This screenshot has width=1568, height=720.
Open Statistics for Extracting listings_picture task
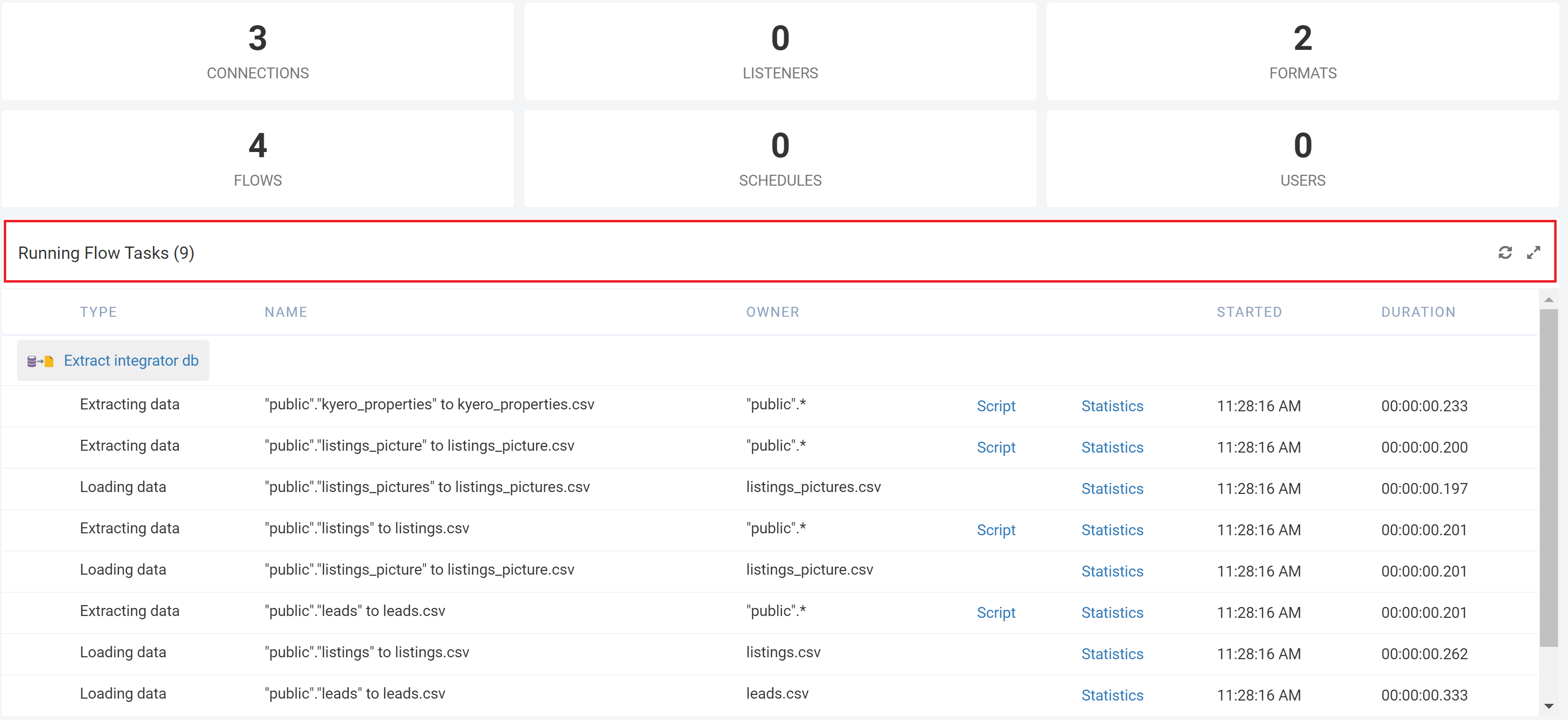coord(1112,447)
